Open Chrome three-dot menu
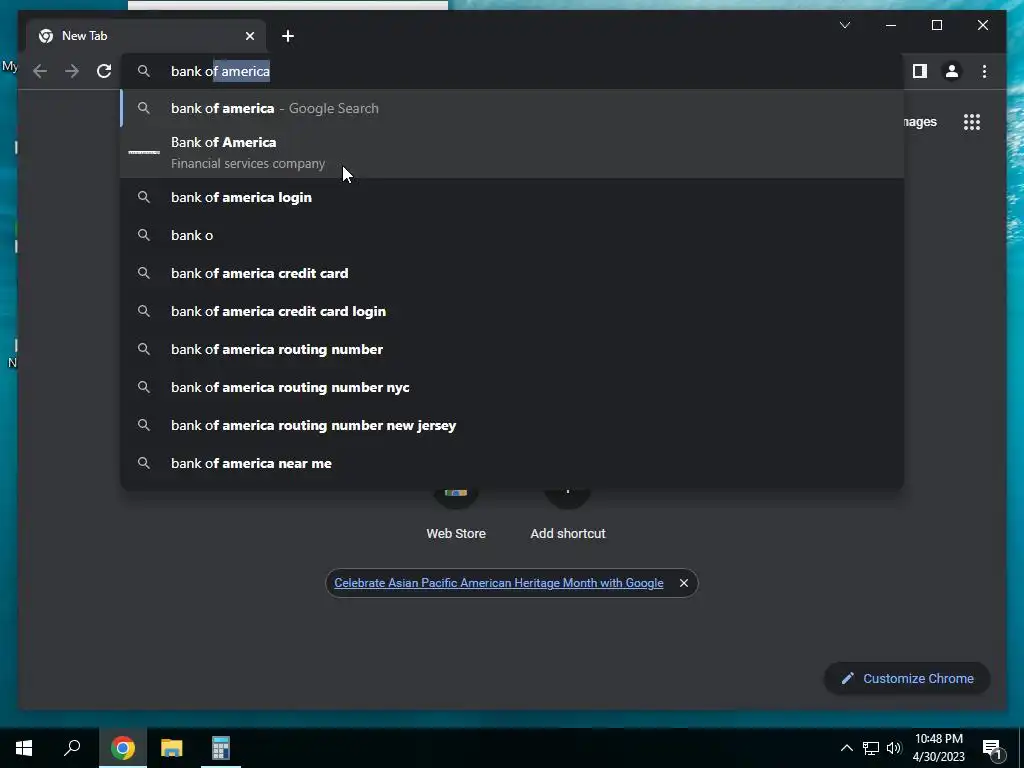The height and width of the screenshot is (768, 1024). 985,71
